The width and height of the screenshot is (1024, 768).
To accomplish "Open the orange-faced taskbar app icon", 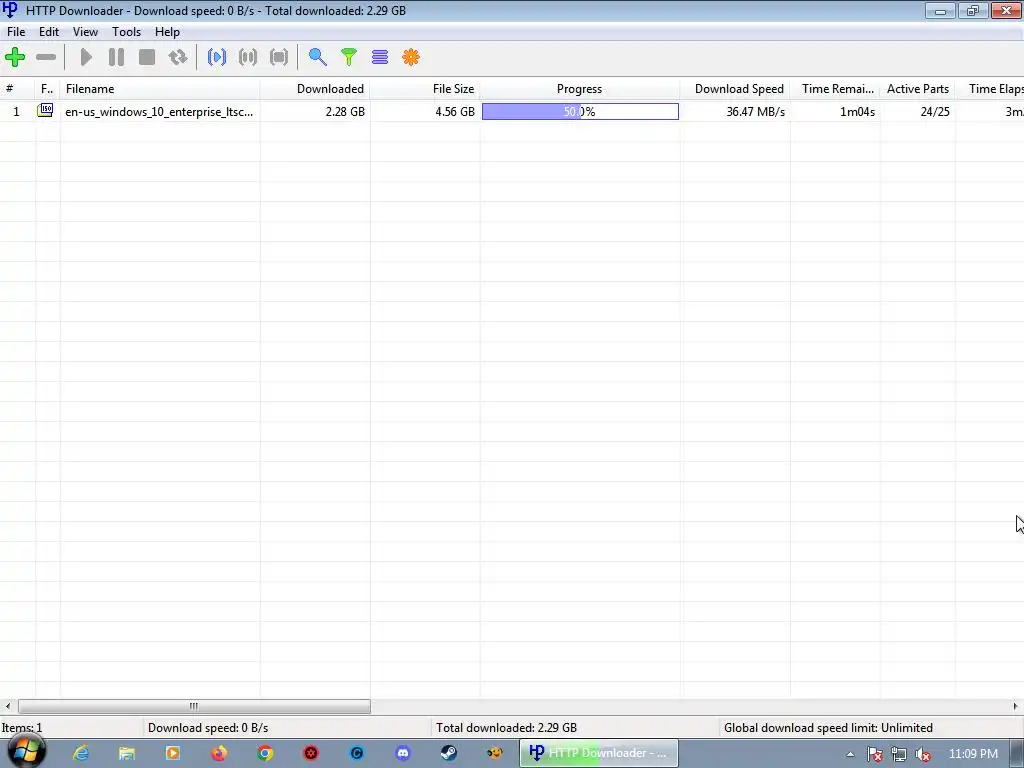I will pos(494,753).
